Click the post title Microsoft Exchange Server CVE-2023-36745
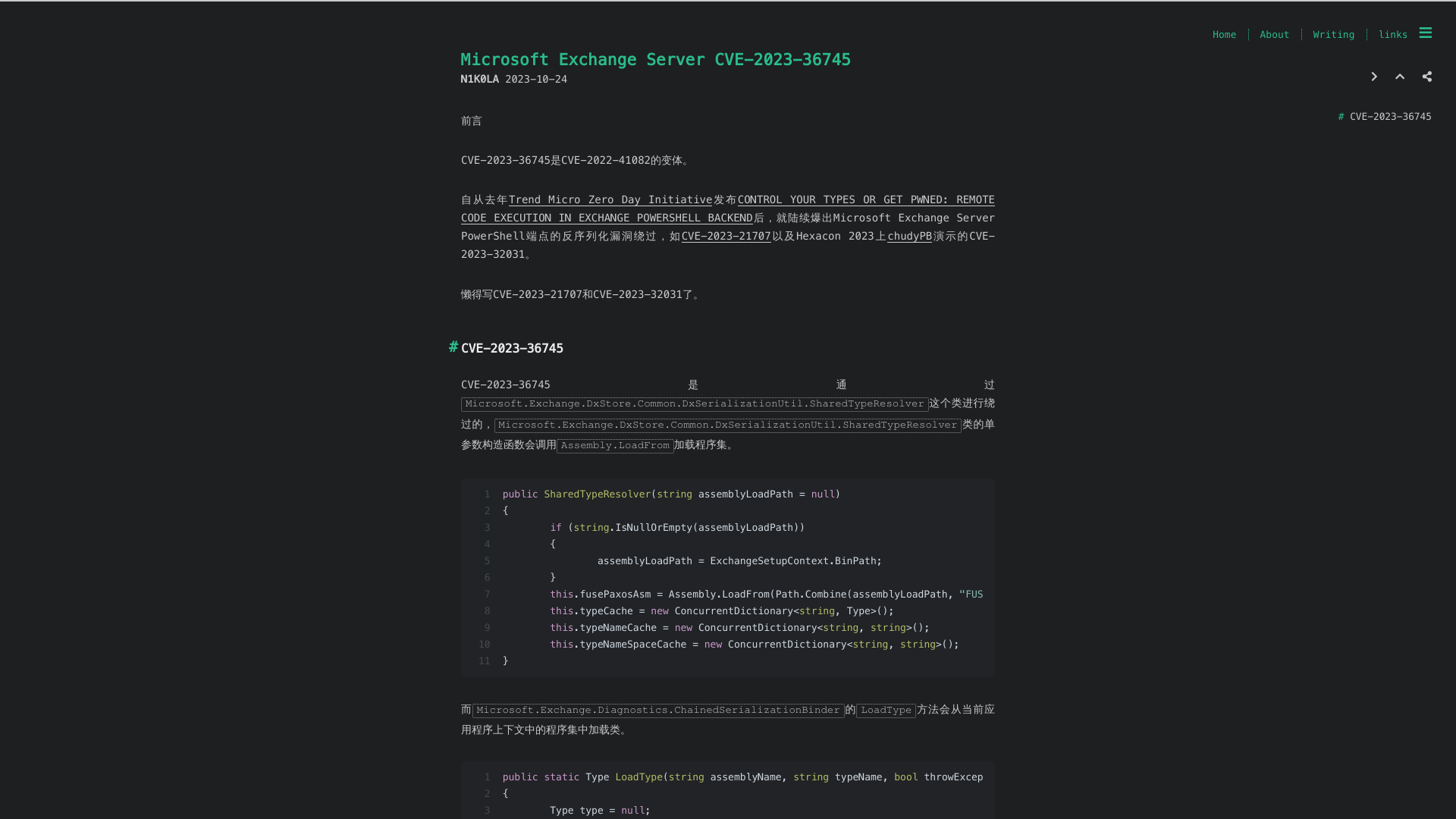This screenshot has height=819, width=1456. click(x=655, y=60)
